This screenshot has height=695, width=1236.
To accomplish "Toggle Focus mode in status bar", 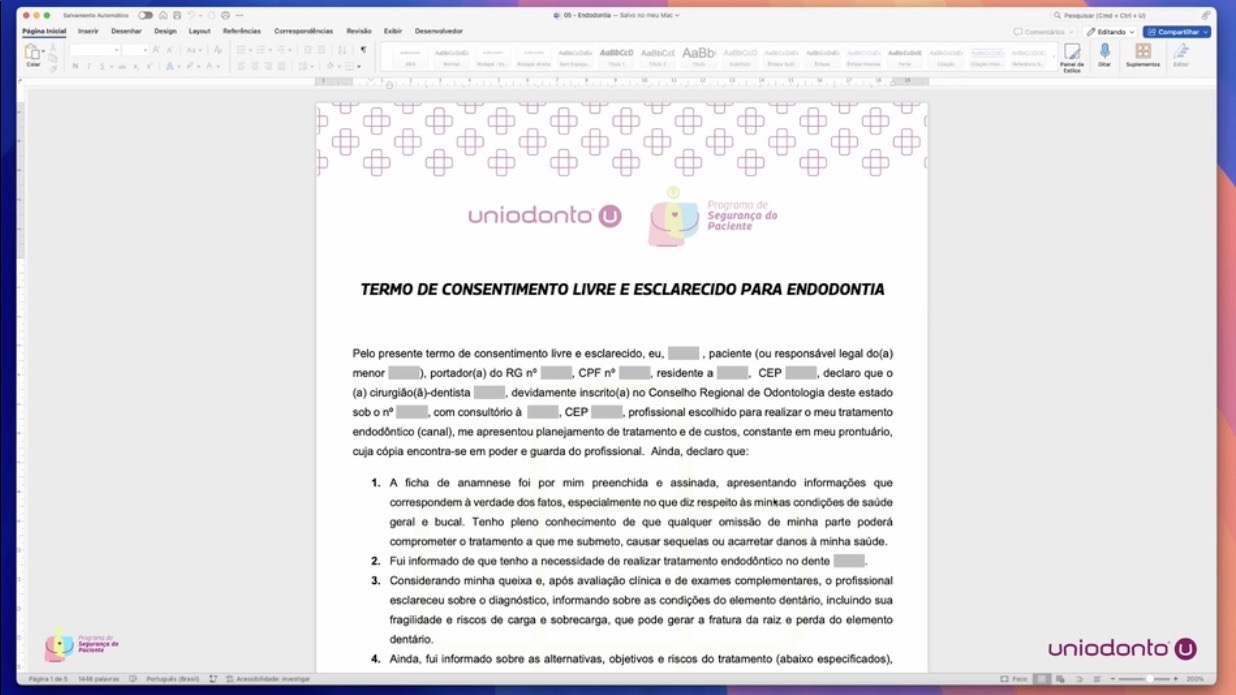I will [x=1014, y=679].
